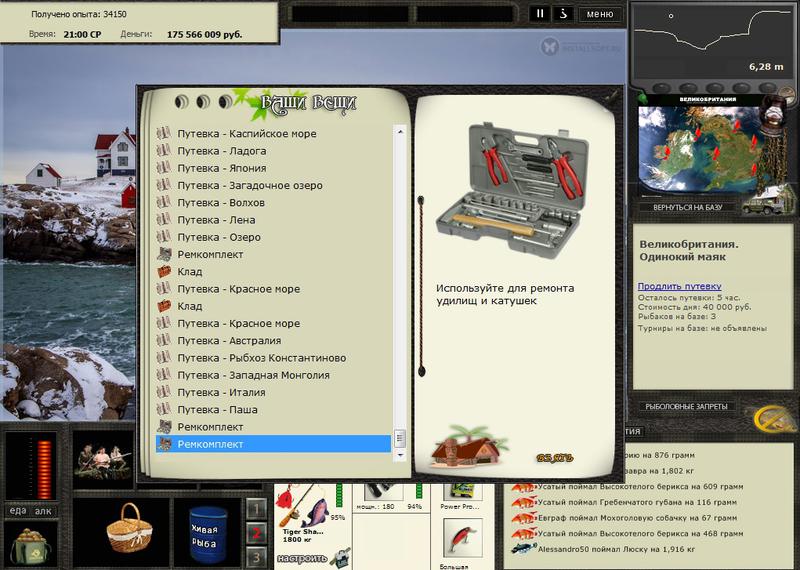Select the Power Pro... line icon

(462, 492)
